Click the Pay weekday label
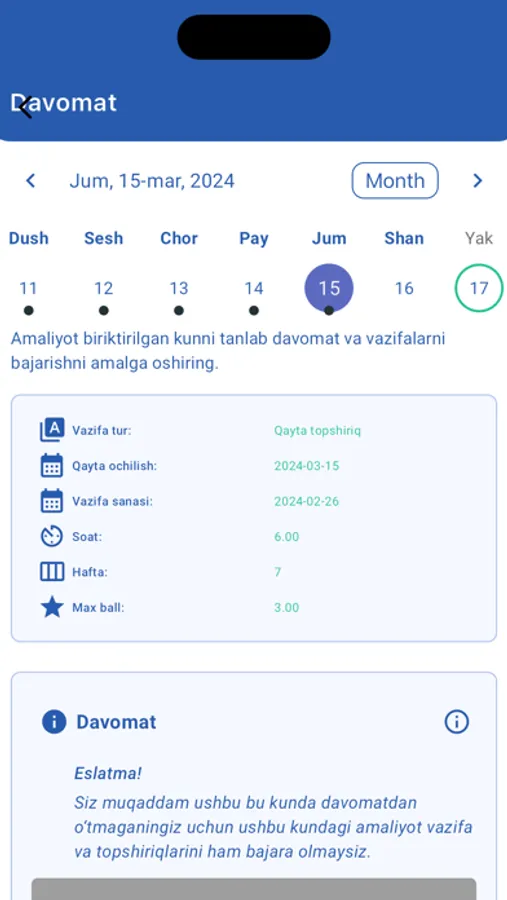The image size is (507, 900). click(254, 239)
